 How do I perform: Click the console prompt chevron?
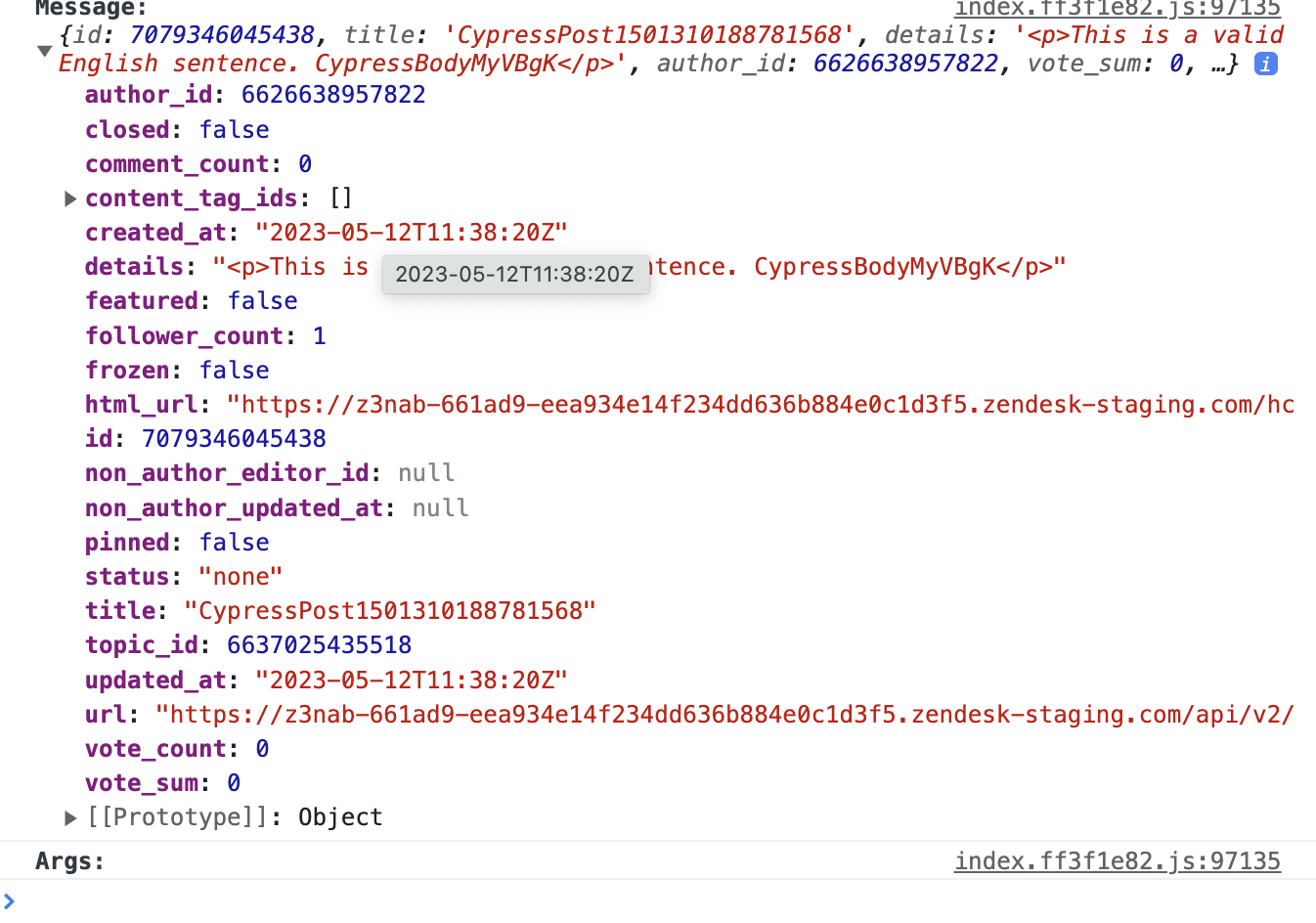point(10,901)
